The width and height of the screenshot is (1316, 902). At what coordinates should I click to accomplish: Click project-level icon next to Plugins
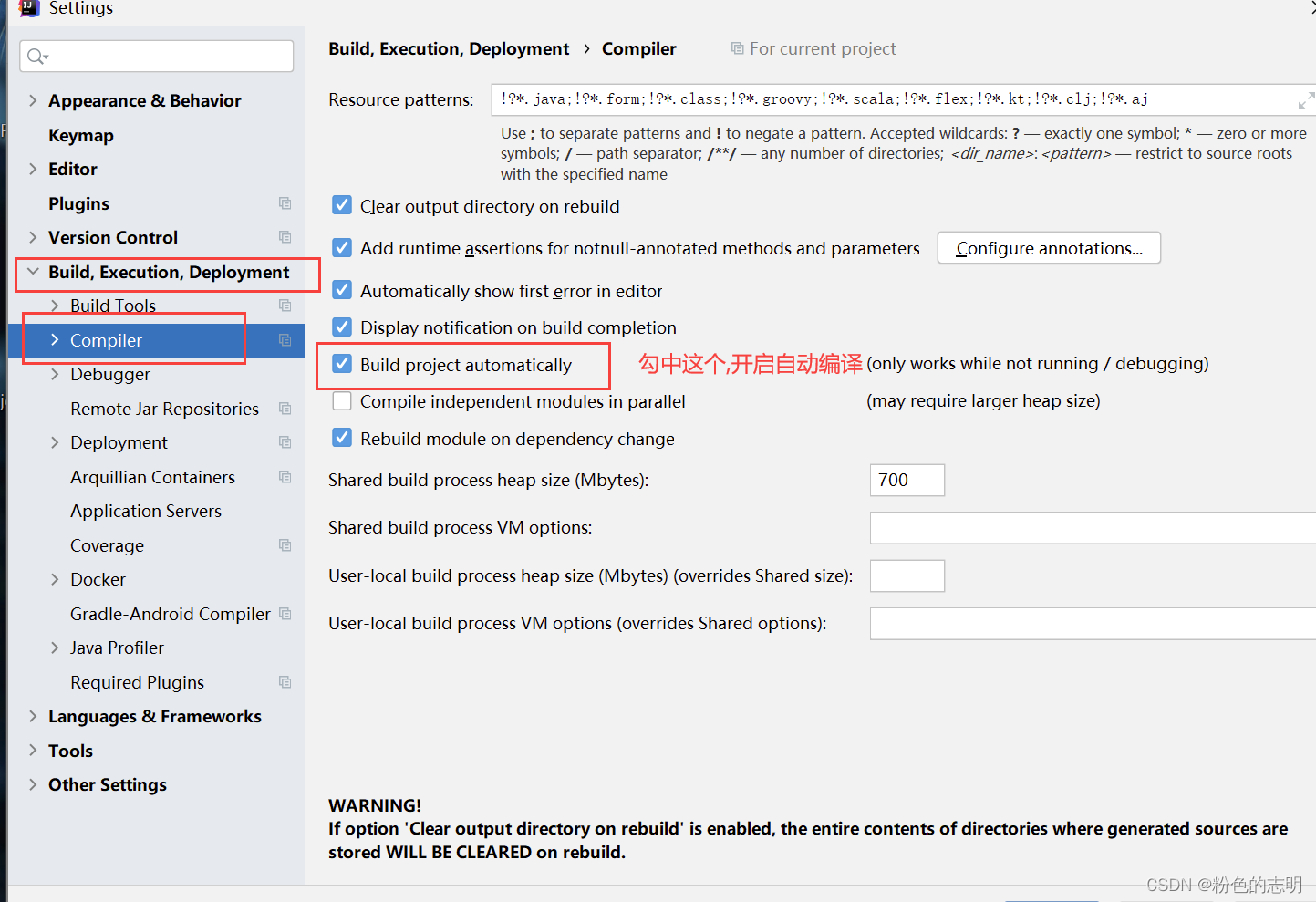pyautogui.click(x=285, y=203)
